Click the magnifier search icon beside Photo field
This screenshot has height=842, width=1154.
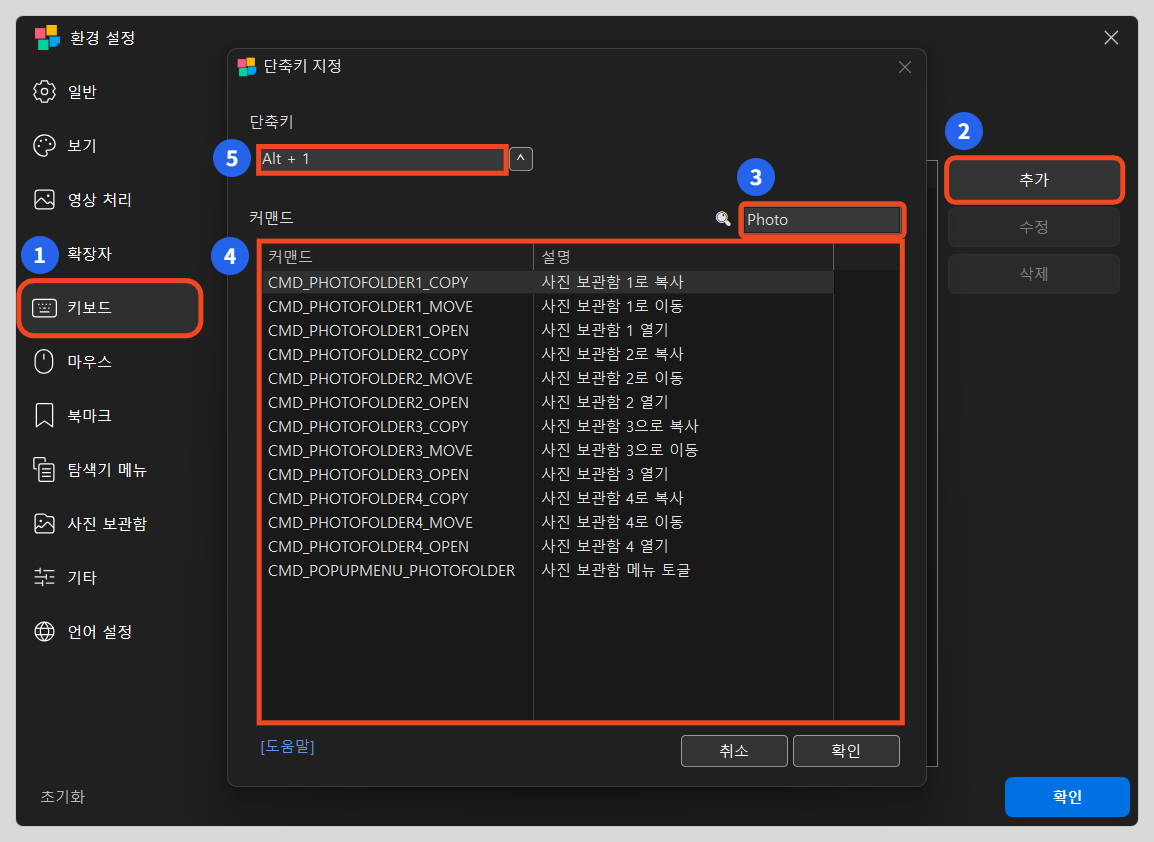(723, 219)
